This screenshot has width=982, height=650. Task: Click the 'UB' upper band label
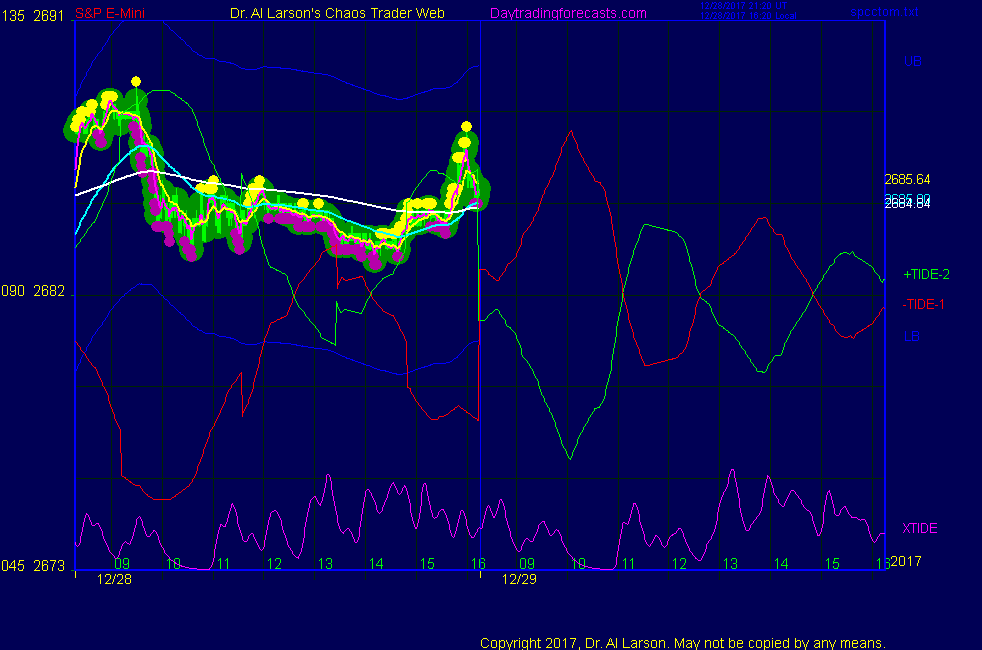click(912, 61)
